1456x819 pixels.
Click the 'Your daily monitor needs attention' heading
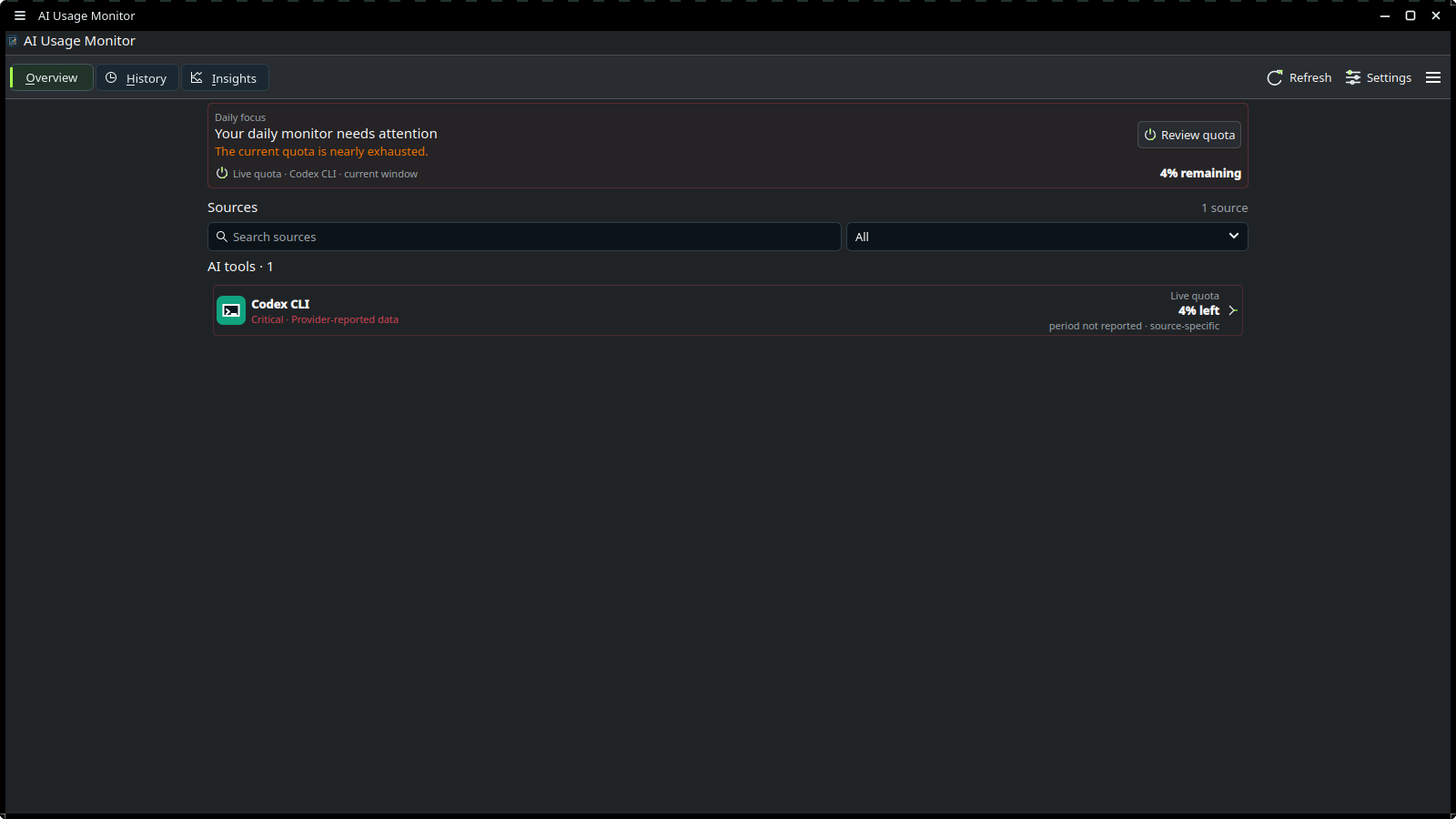(326, 134)
